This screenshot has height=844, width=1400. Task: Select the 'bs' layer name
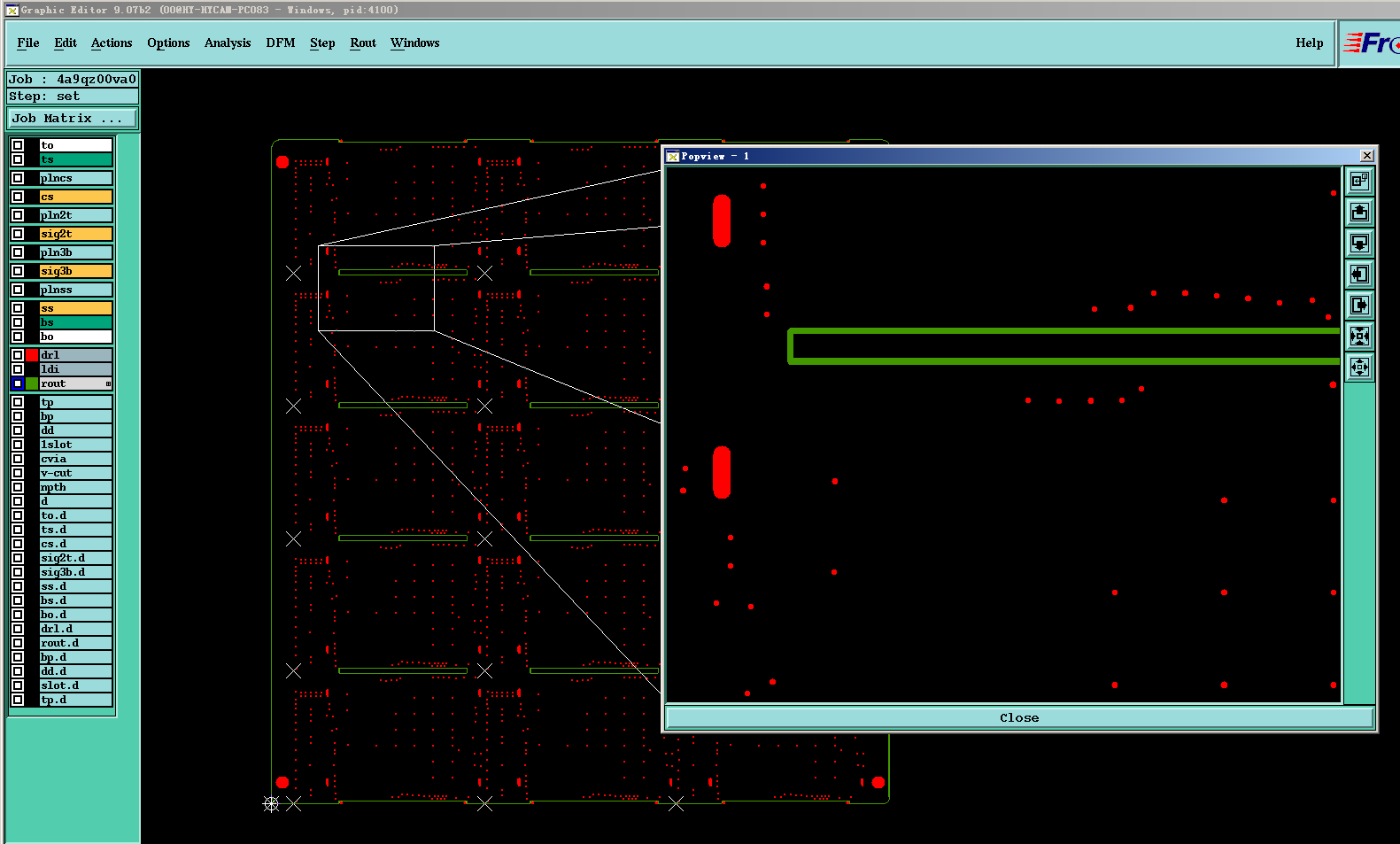(x=76, y=322)
